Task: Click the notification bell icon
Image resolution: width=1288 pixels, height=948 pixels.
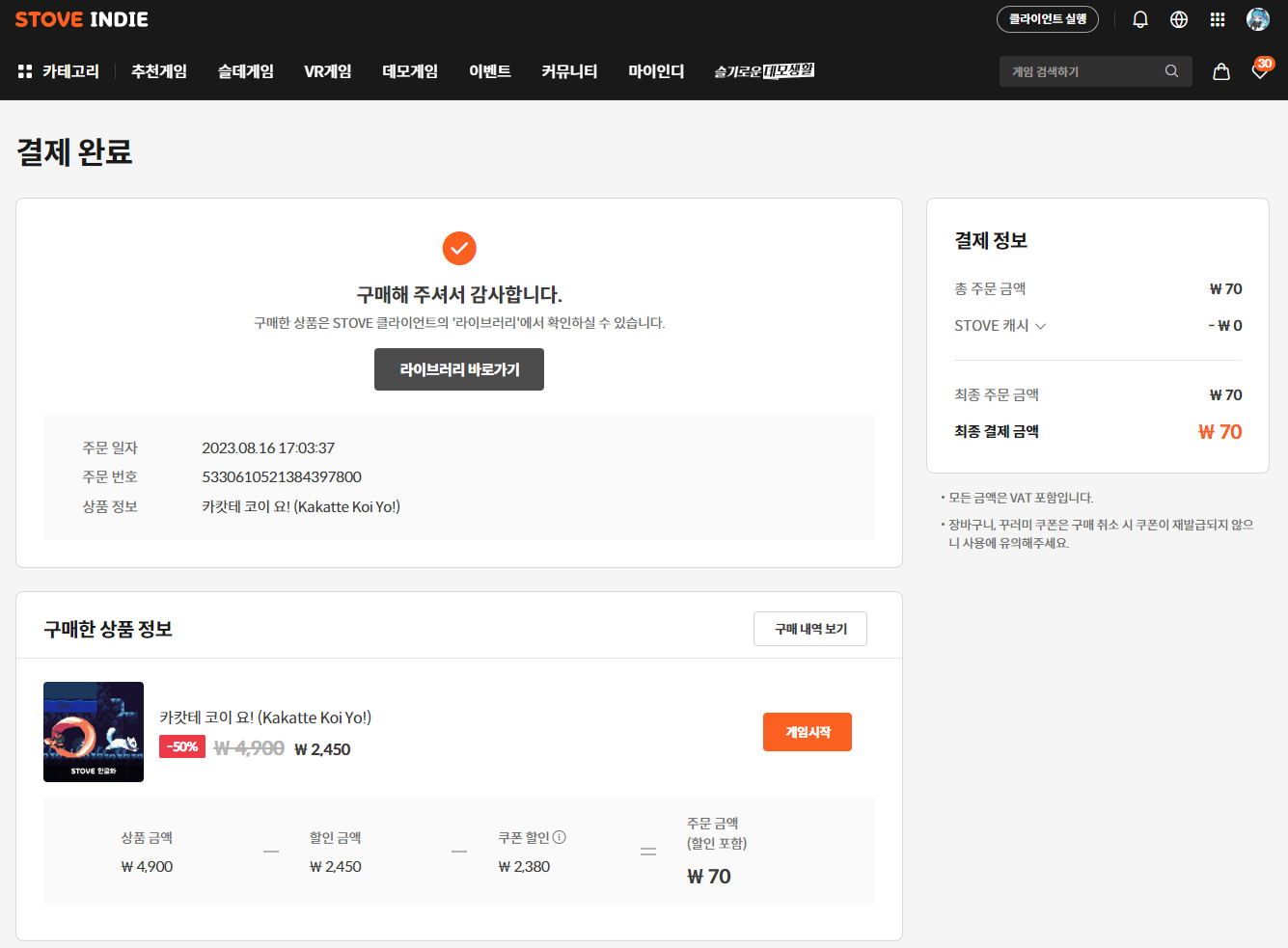Action: [1139, 19]
